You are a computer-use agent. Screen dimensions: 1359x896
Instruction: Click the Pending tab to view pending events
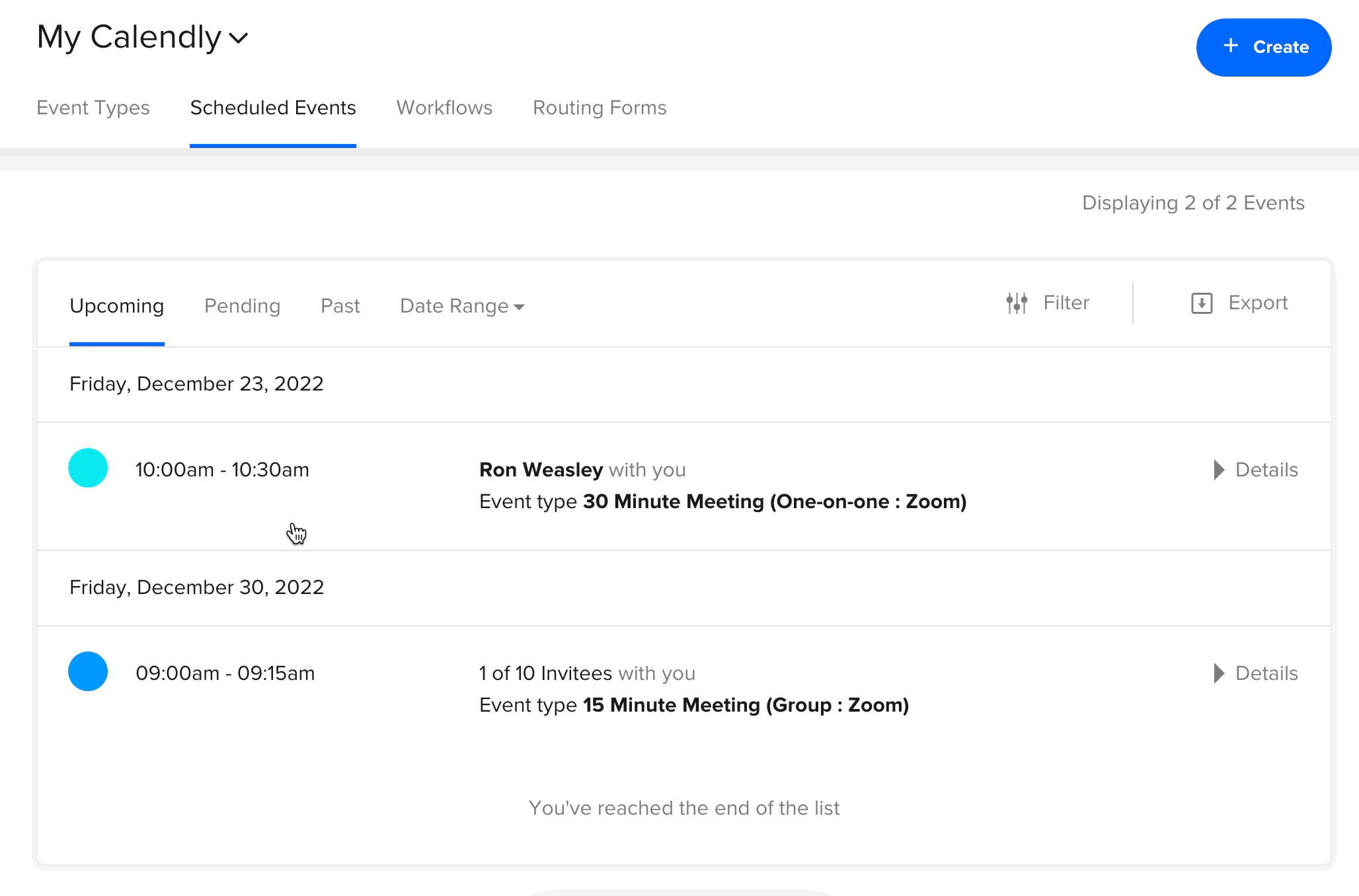tap(242, 306)
